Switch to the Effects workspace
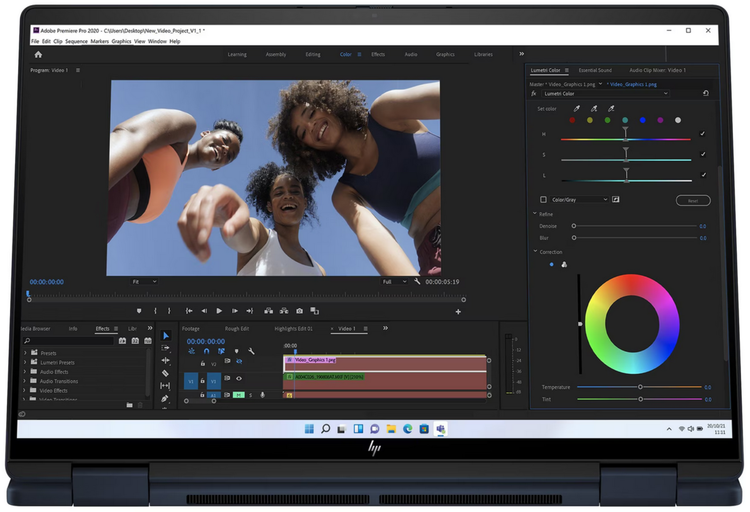 click(378, 55)
